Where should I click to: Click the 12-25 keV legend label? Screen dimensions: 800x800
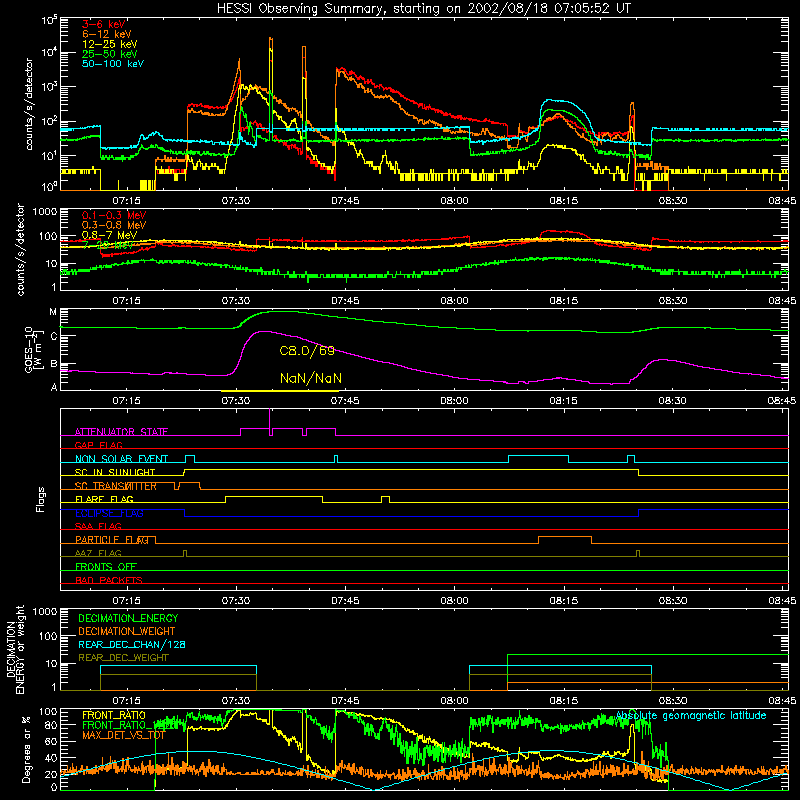tap(110, 44)
